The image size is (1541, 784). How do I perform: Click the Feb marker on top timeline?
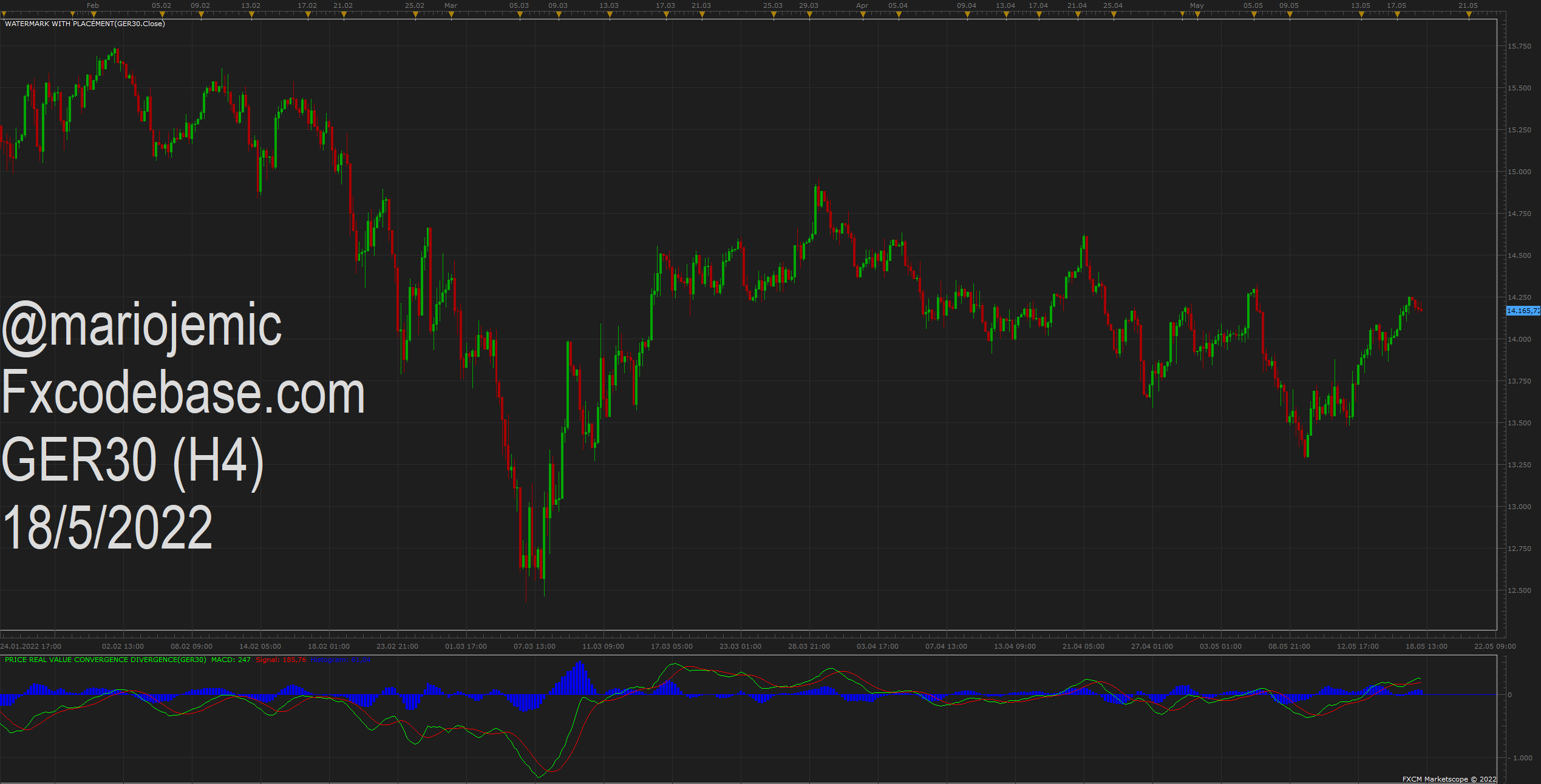pyautogui.click(x=93, y=5)
